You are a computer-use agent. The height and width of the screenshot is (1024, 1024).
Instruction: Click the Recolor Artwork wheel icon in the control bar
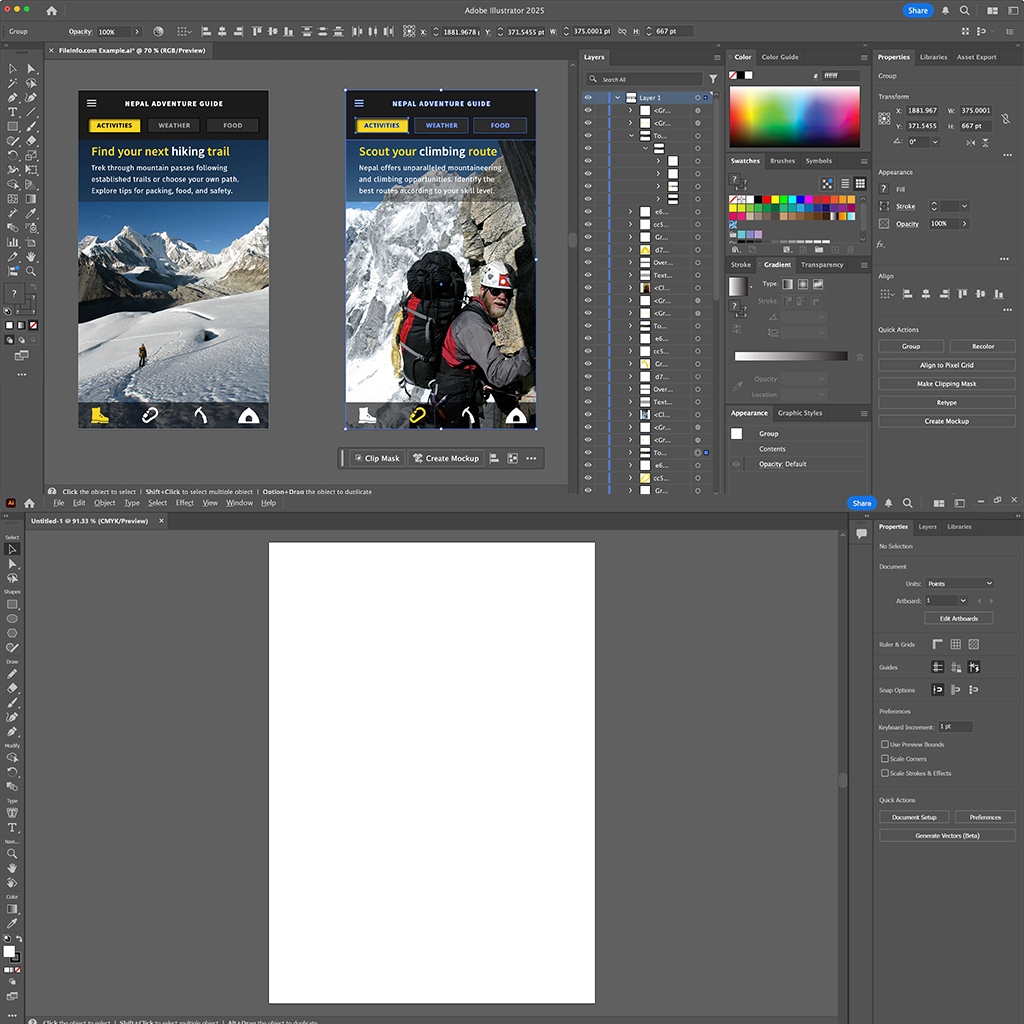point(158,31)
